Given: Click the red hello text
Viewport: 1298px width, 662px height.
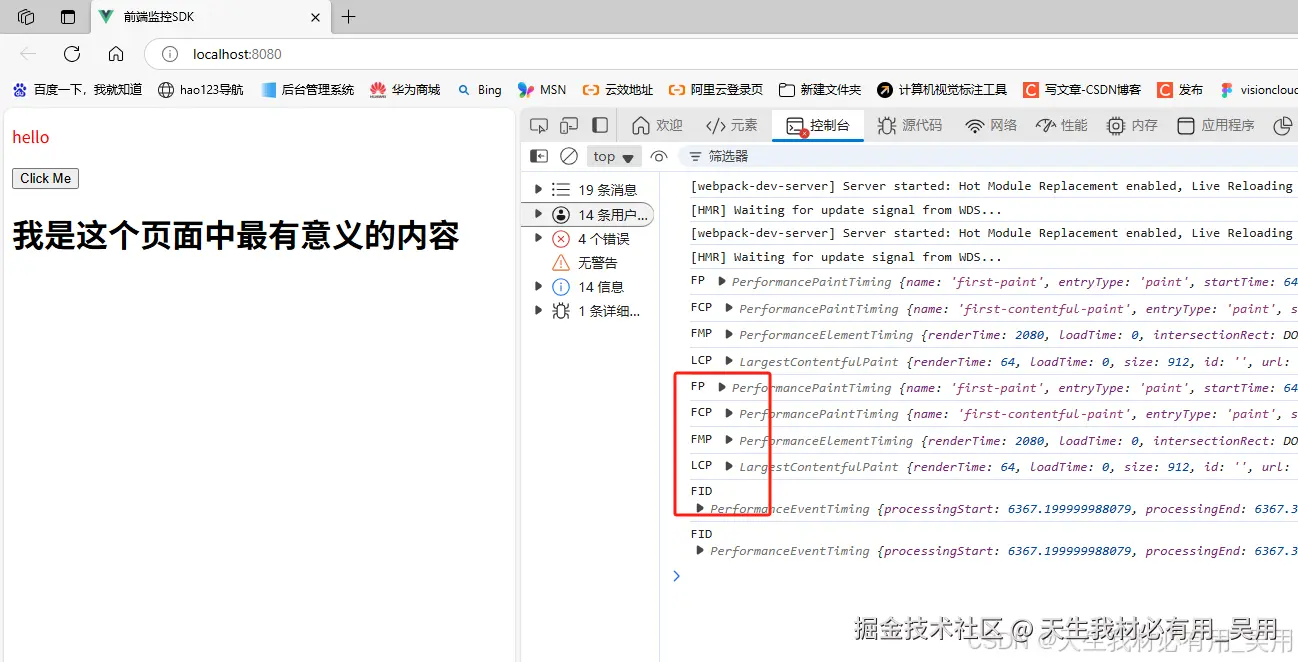Looking at the screenshot, I should click(x=31, y=137).
